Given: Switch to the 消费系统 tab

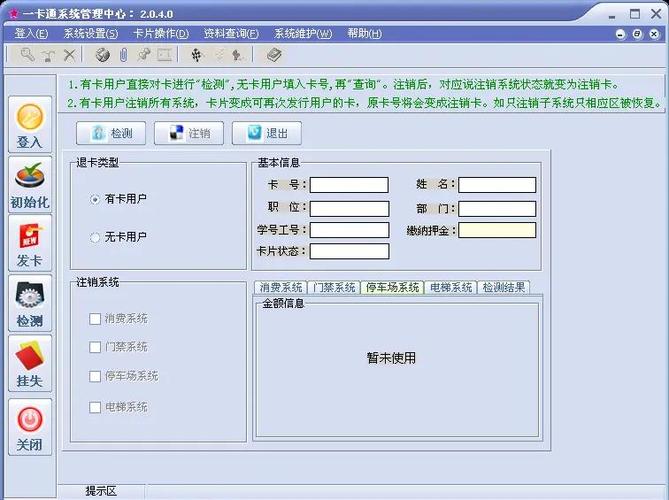Looking at the screenshot, I should [280, 288].
